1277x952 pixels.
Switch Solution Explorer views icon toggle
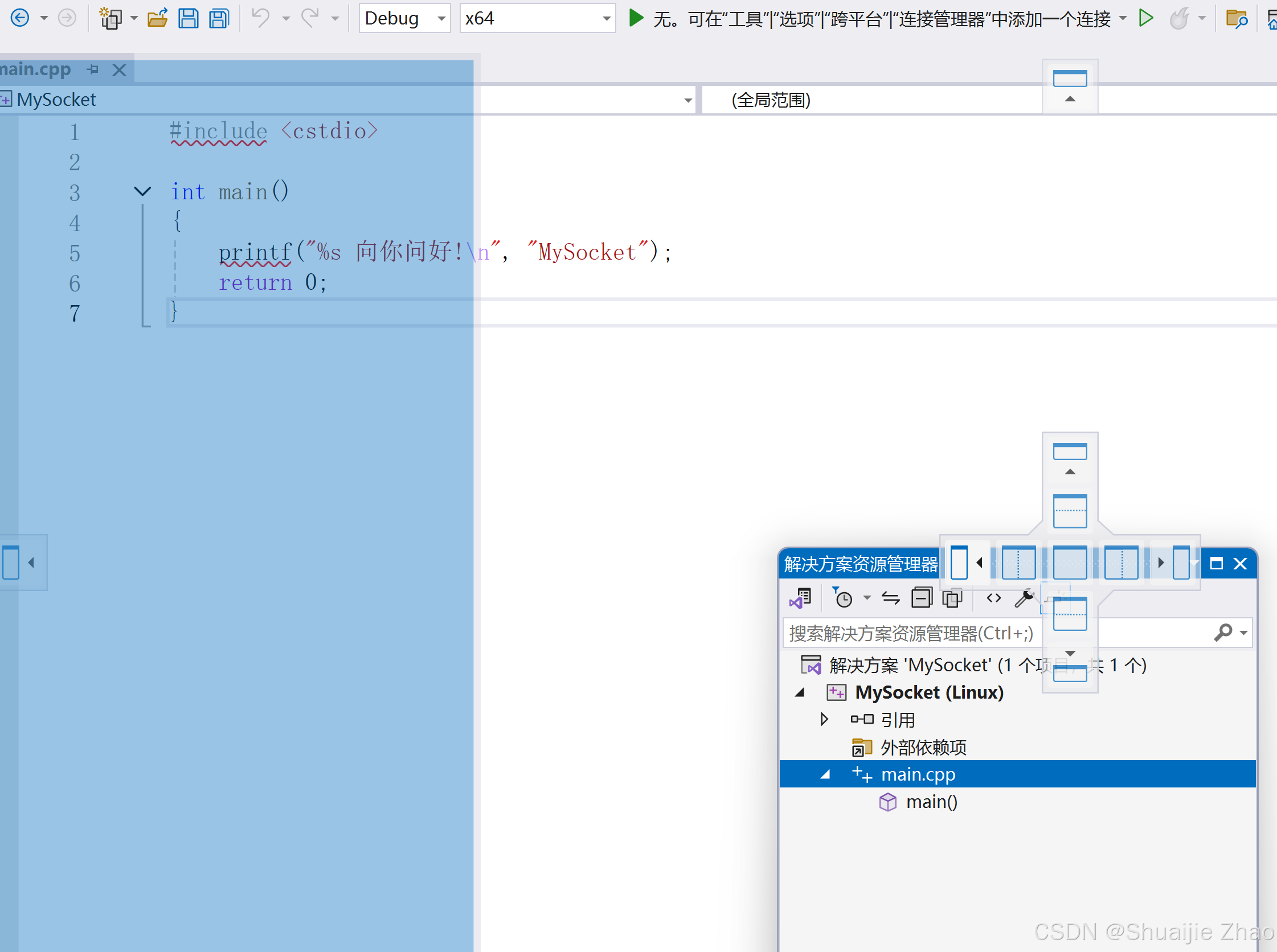click(801, 598)
